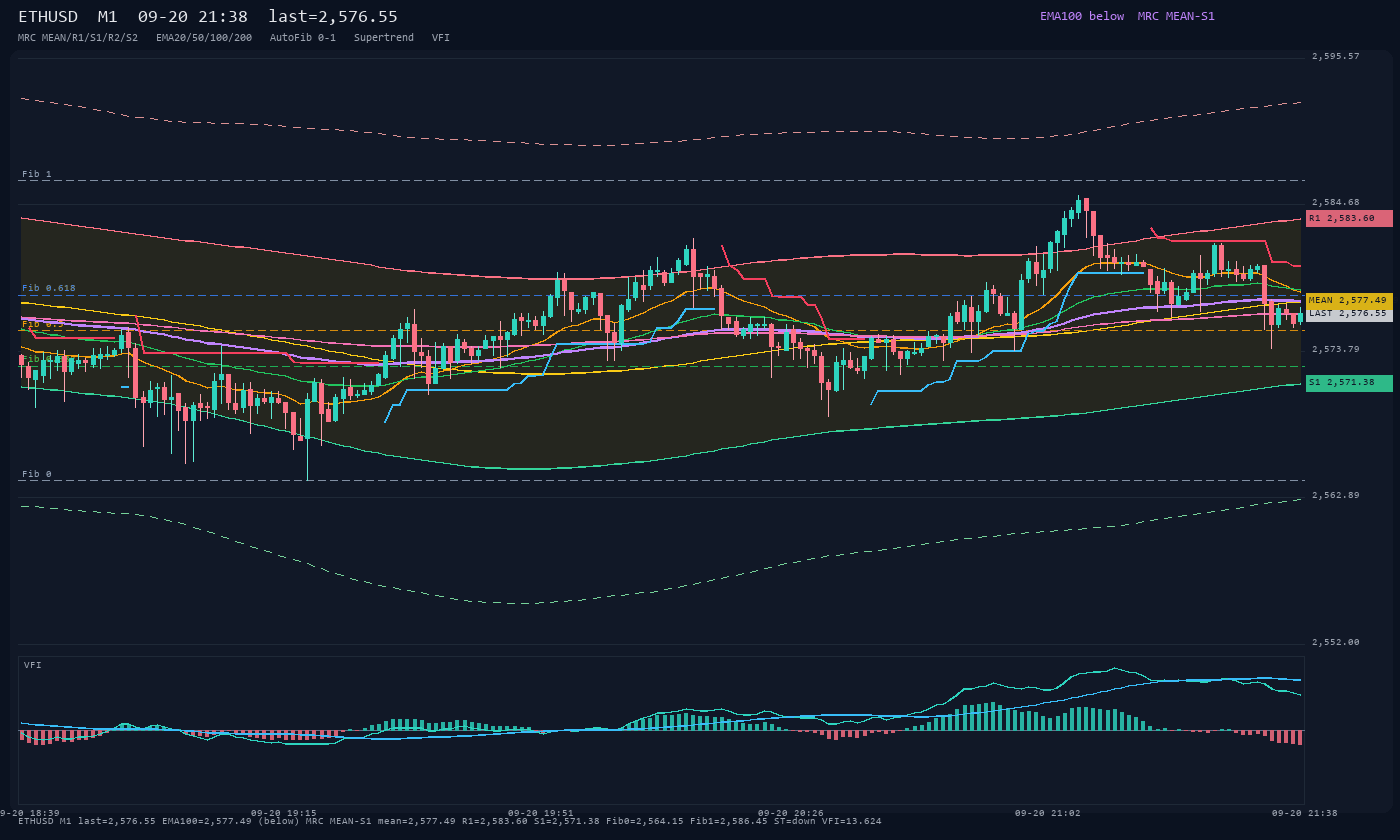The width and height of the screenshot is (1400, 840).
Task: Click the 2,562.89 price axis label
Action: tap(1336, 495)
